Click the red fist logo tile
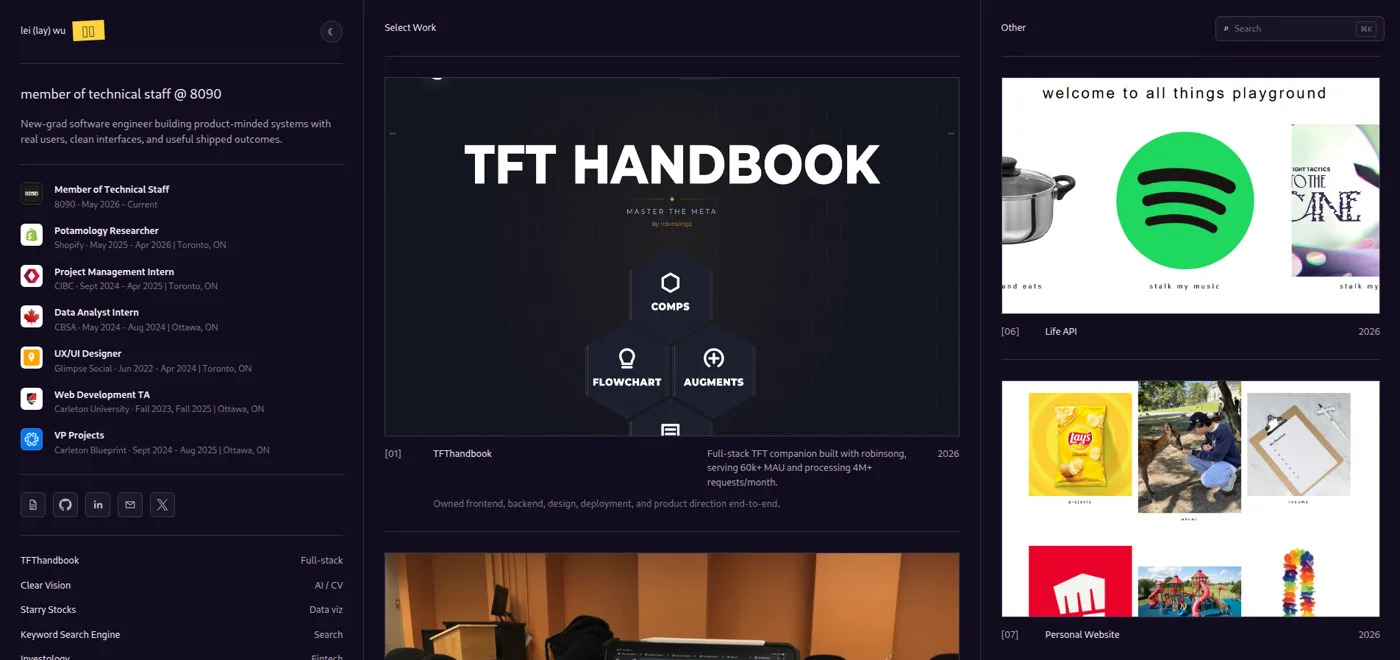The height and width of the screenshot is (660, 1400). click(1080, 581)
